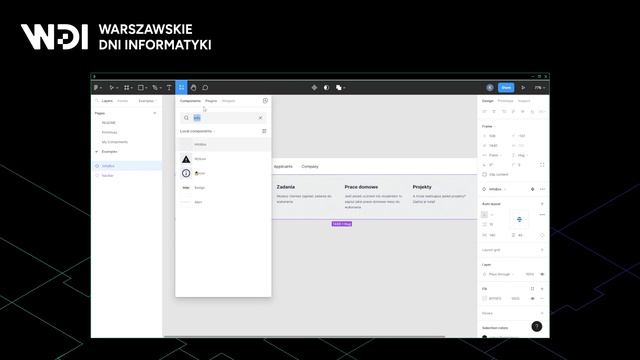Screen dimensions: 640x360
Task: Toggle the Resources tool in toolbar
Action: (x=181, y=88)
